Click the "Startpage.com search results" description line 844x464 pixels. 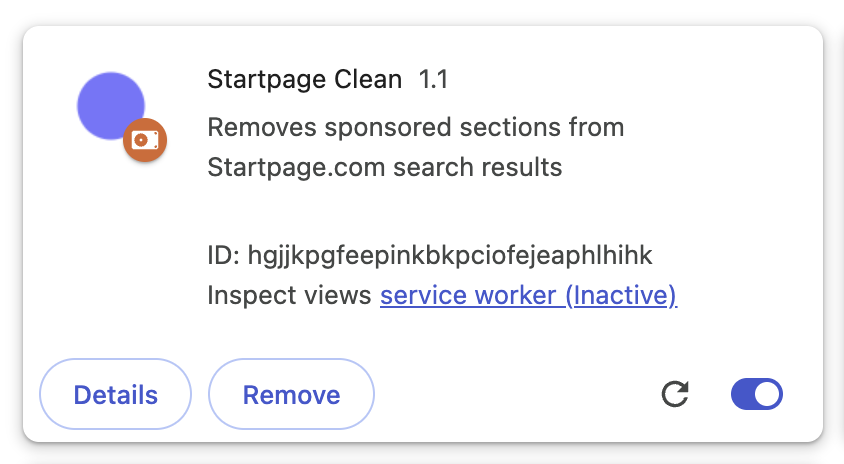(x=384, y=166)
